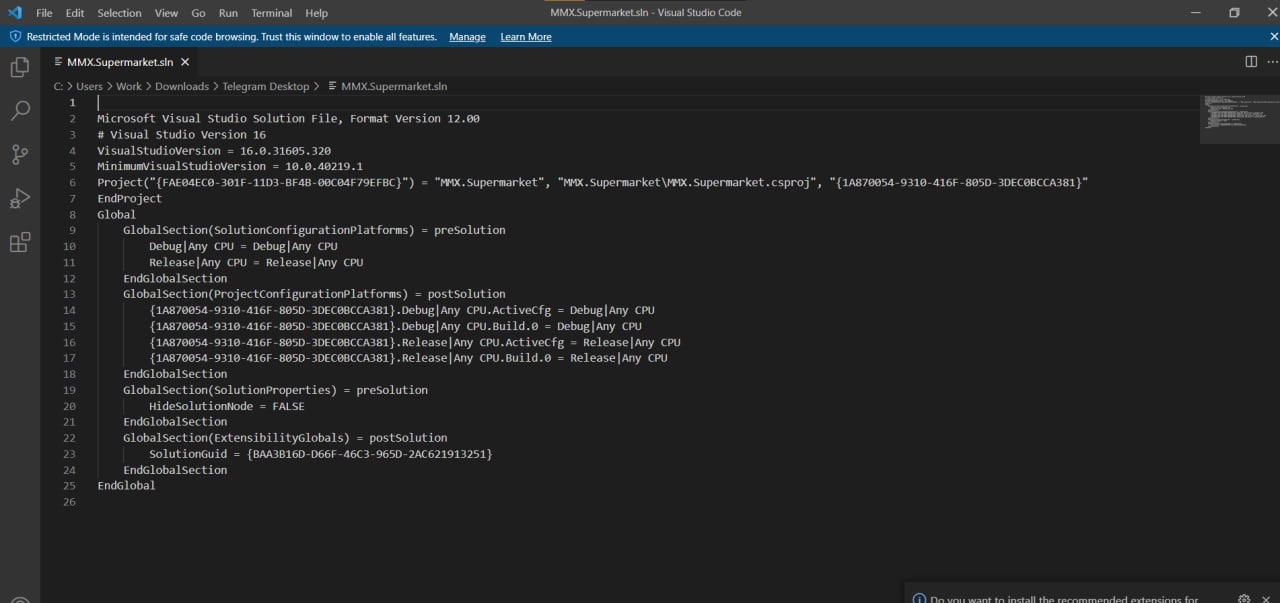
Task: Open the Terminal menu
Action: [271, 13]
